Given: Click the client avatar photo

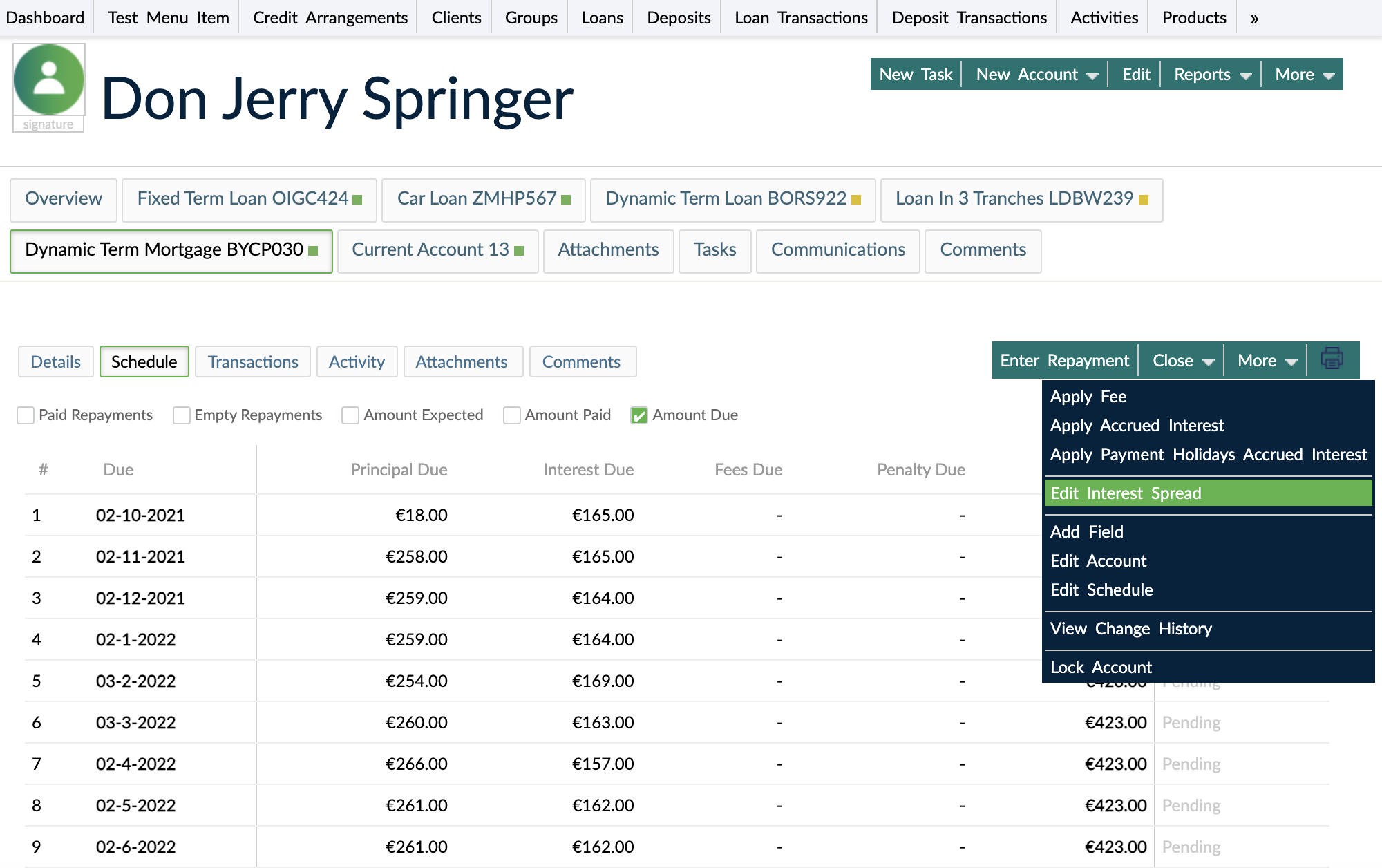Looking at the screenshot, I should [x=48, y=78].
